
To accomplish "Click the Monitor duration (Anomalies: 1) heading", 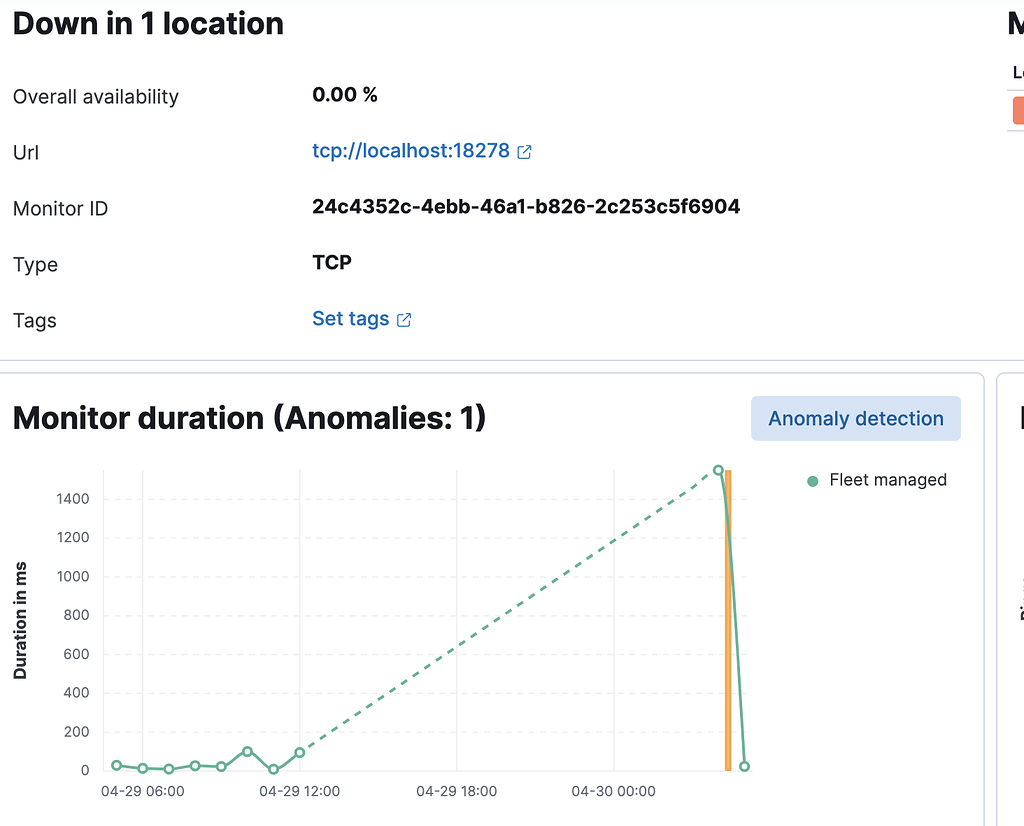I will (248, 418).
